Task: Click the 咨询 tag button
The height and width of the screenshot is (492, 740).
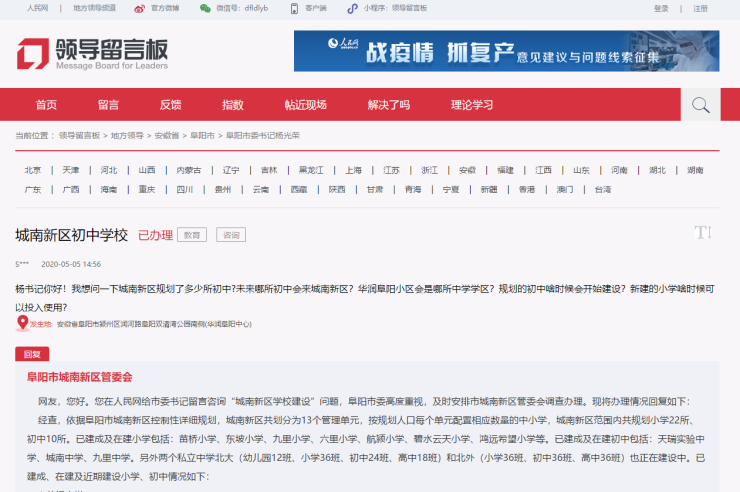Action: [231, 235]
